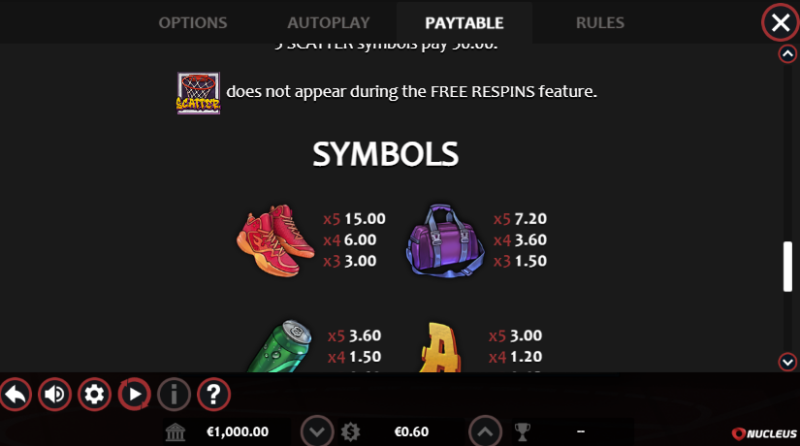Click the back arrow icon
Image resolution: width=800 pixels, height=446 pixels.
pos(16,394)
